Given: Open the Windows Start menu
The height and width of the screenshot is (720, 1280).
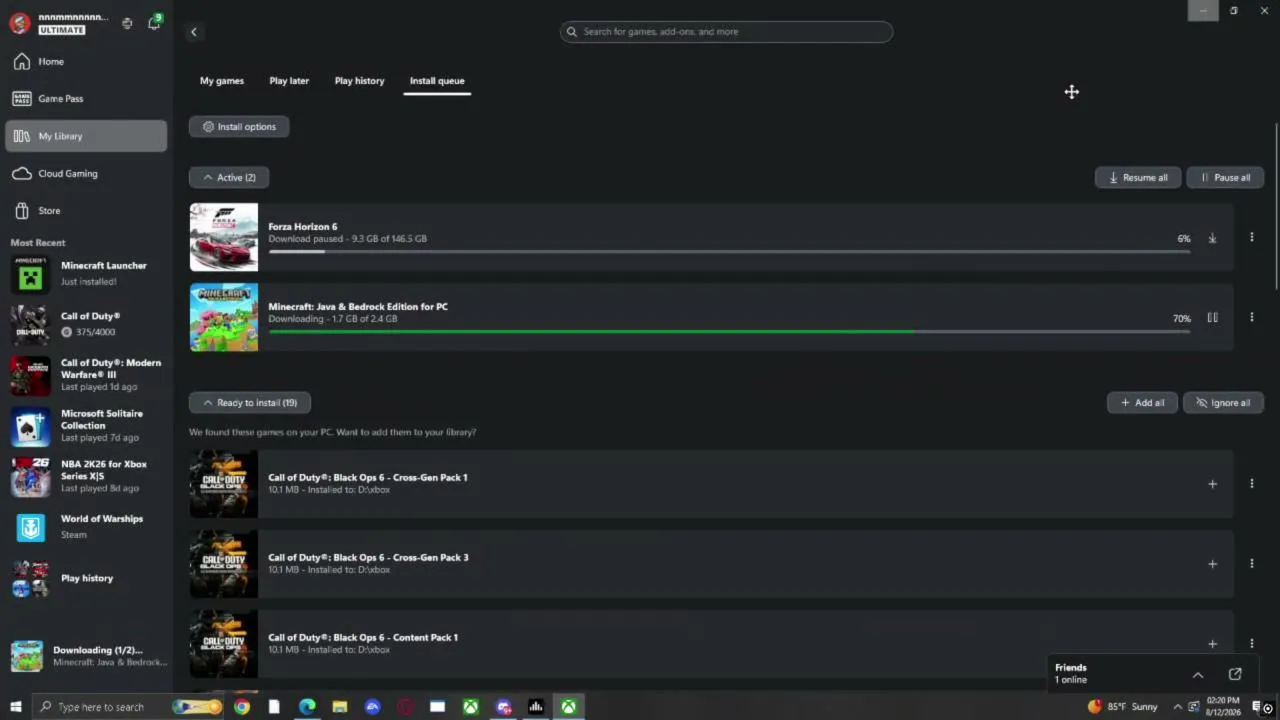Looking at the screenshot, I should 15,707.
